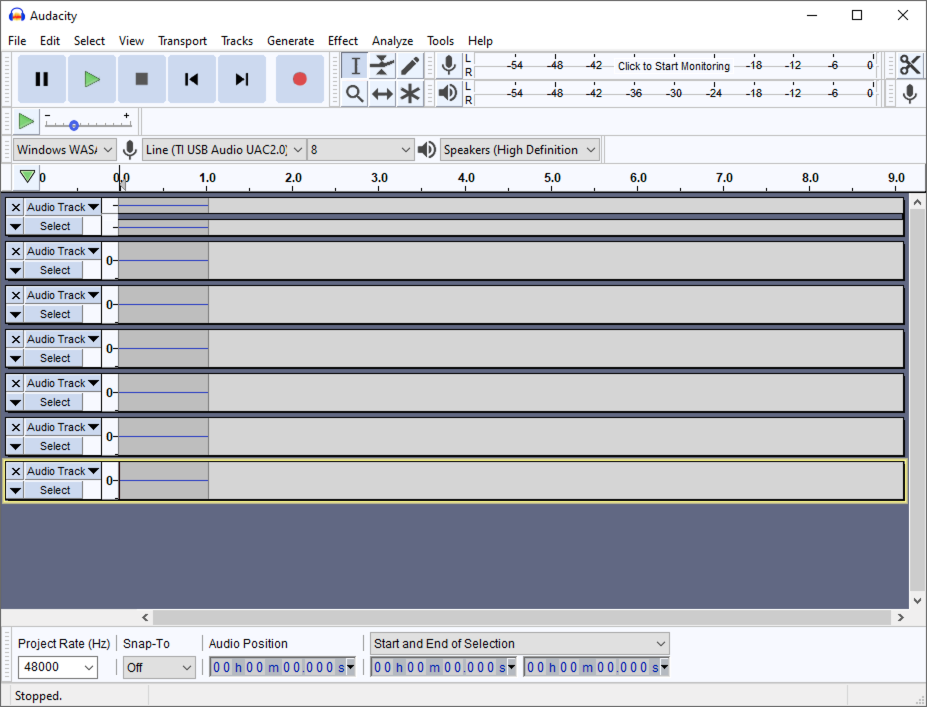The width and height of the screenshot is (927, 707).
Task: Open Speakers (High Definition) playback device dropdown
Action: point(520,150)
